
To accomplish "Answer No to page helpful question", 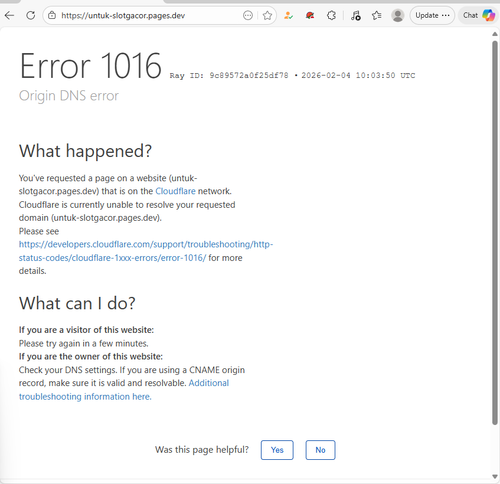I will (320, 450).
